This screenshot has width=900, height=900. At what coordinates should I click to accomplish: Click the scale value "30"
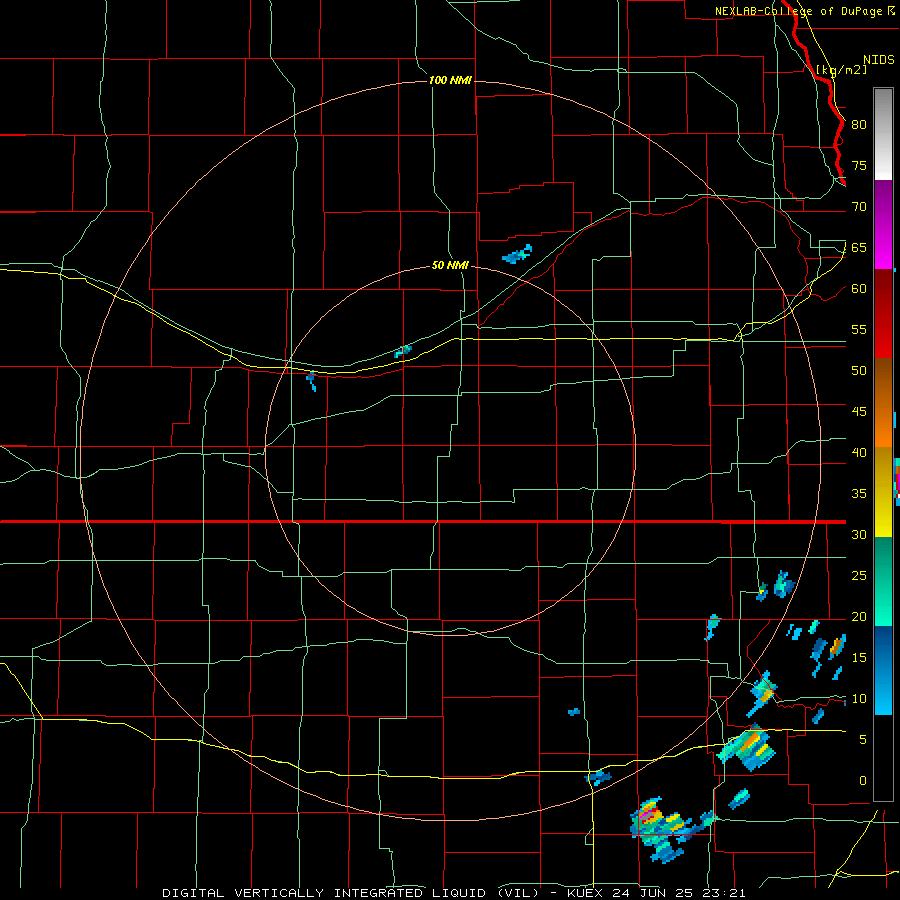[x=859, y=534]
